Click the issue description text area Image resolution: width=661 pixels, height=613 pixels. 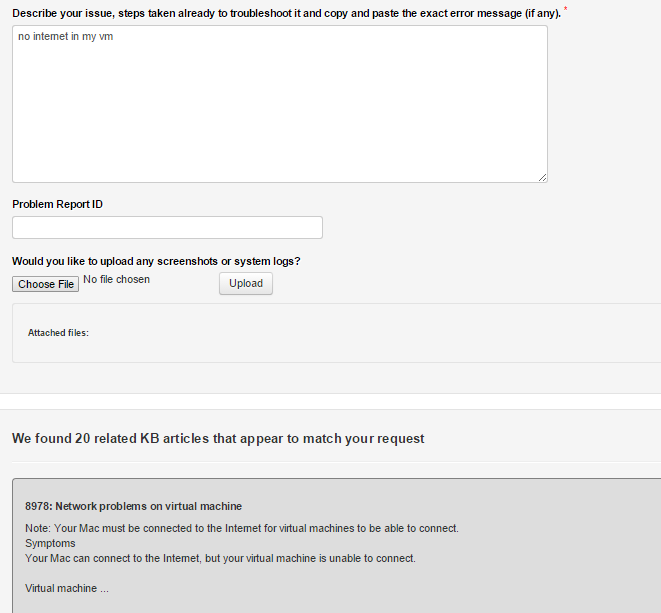280,110
